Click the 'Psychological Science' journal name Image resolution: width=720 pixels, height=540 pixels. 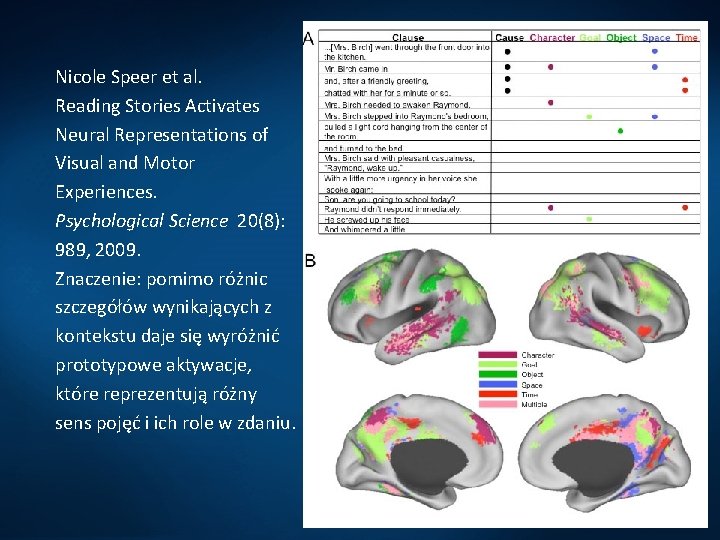[x=141, y=221]
